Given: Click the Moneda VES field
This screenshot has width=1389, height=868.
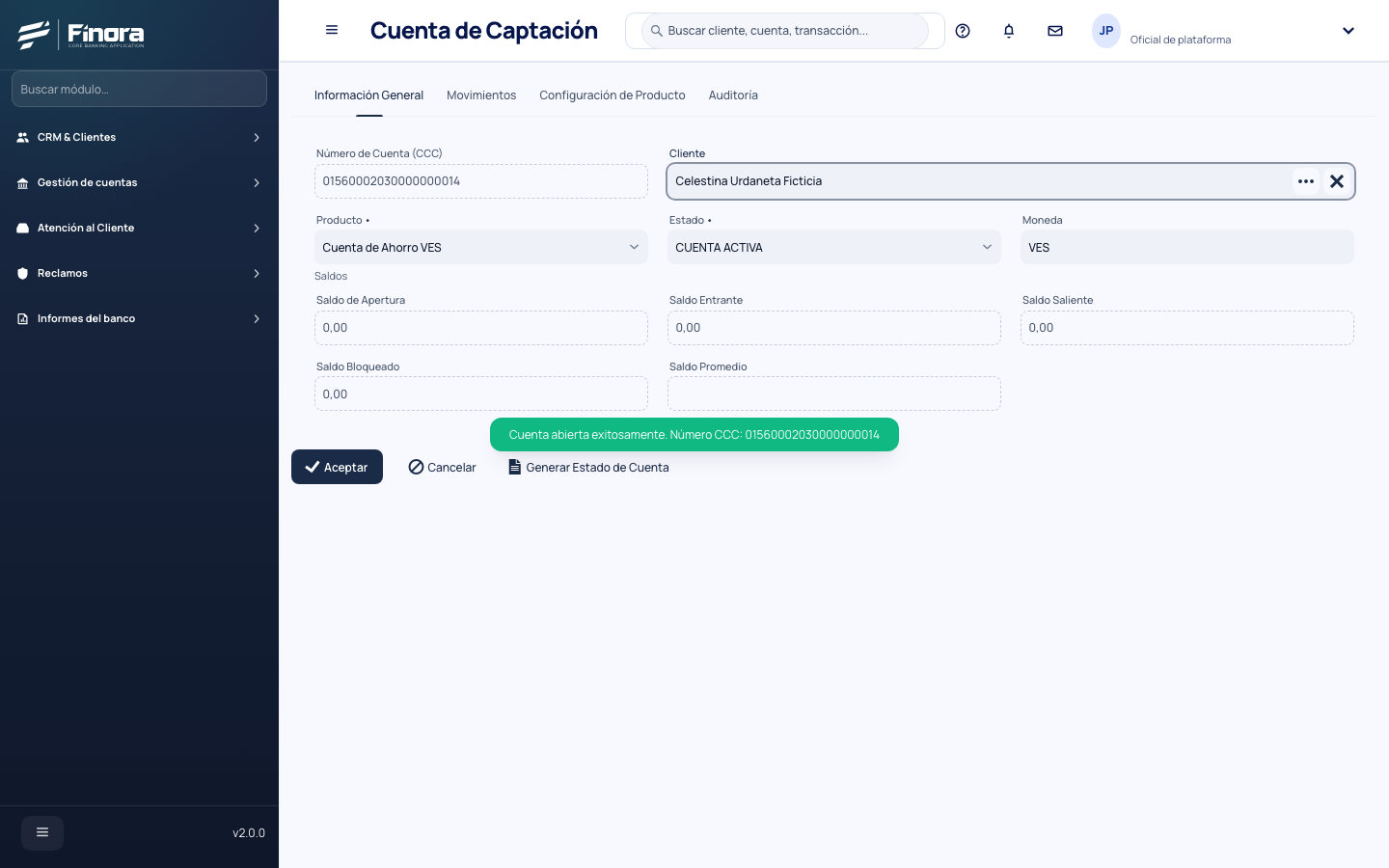Looking at the screenshot, I should 1187,247.
